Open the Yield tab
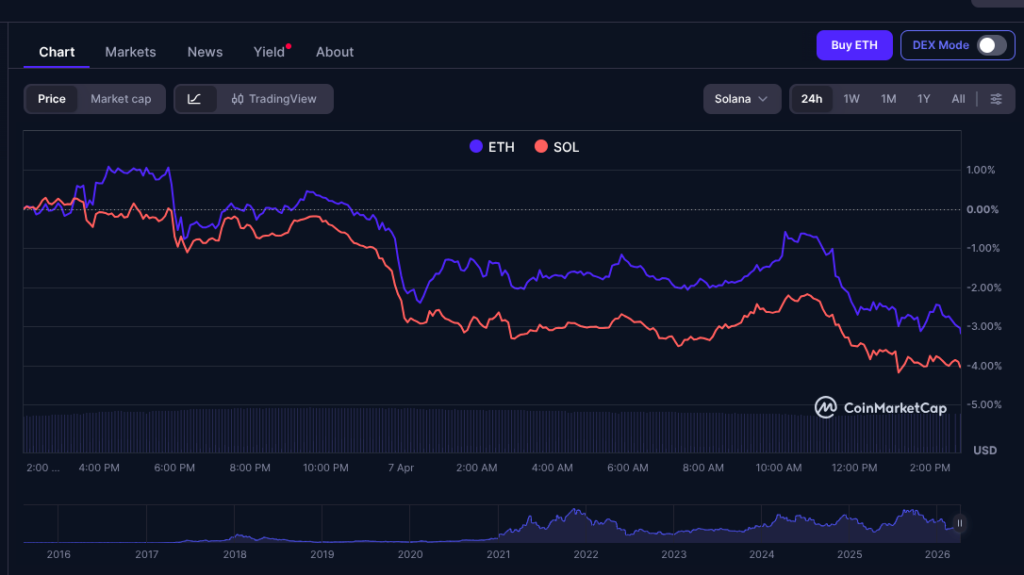The width and height of the screenshot is (1024, 575). (269, 52)
